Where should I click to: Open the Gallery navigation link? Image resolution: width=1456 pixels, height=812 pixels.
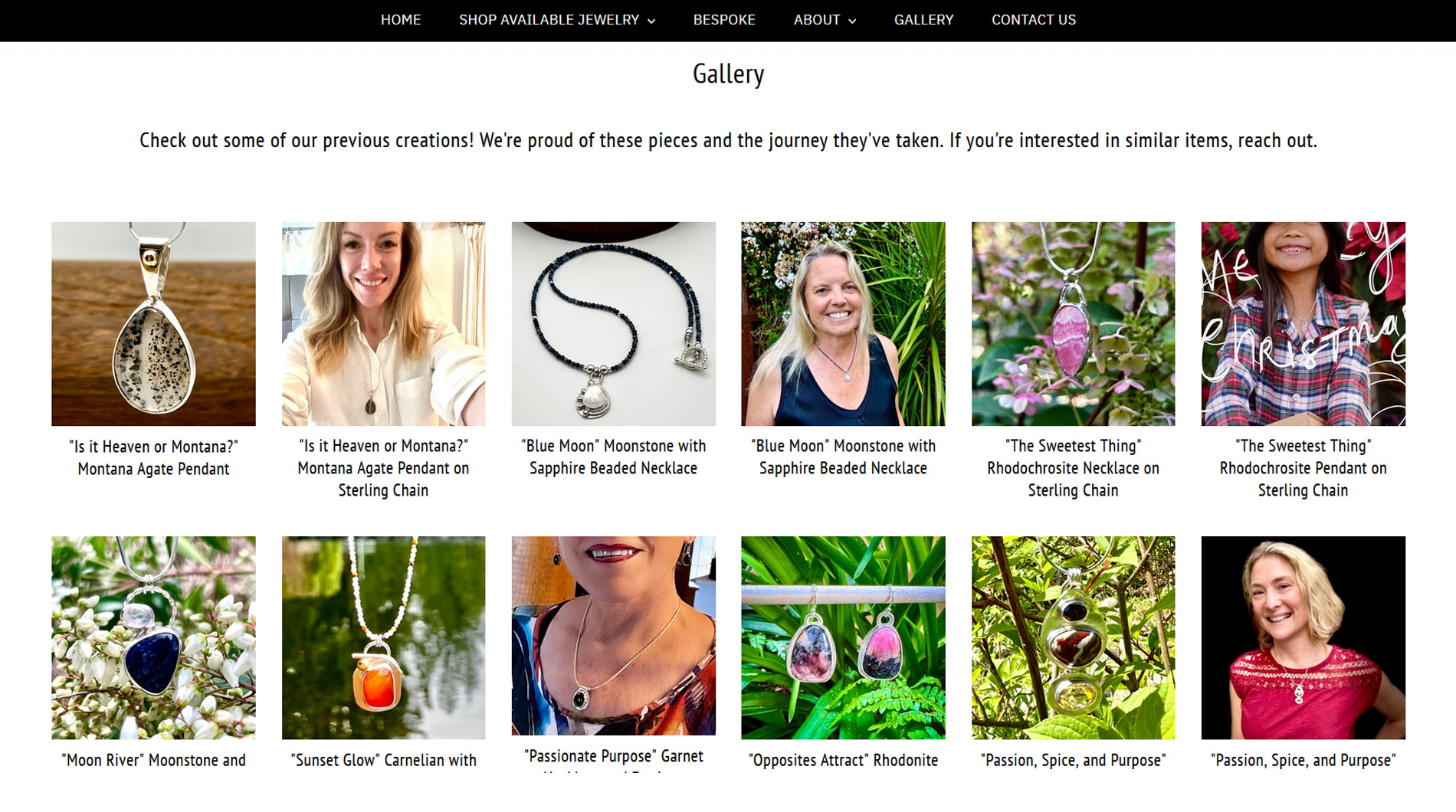click(923, 20)
